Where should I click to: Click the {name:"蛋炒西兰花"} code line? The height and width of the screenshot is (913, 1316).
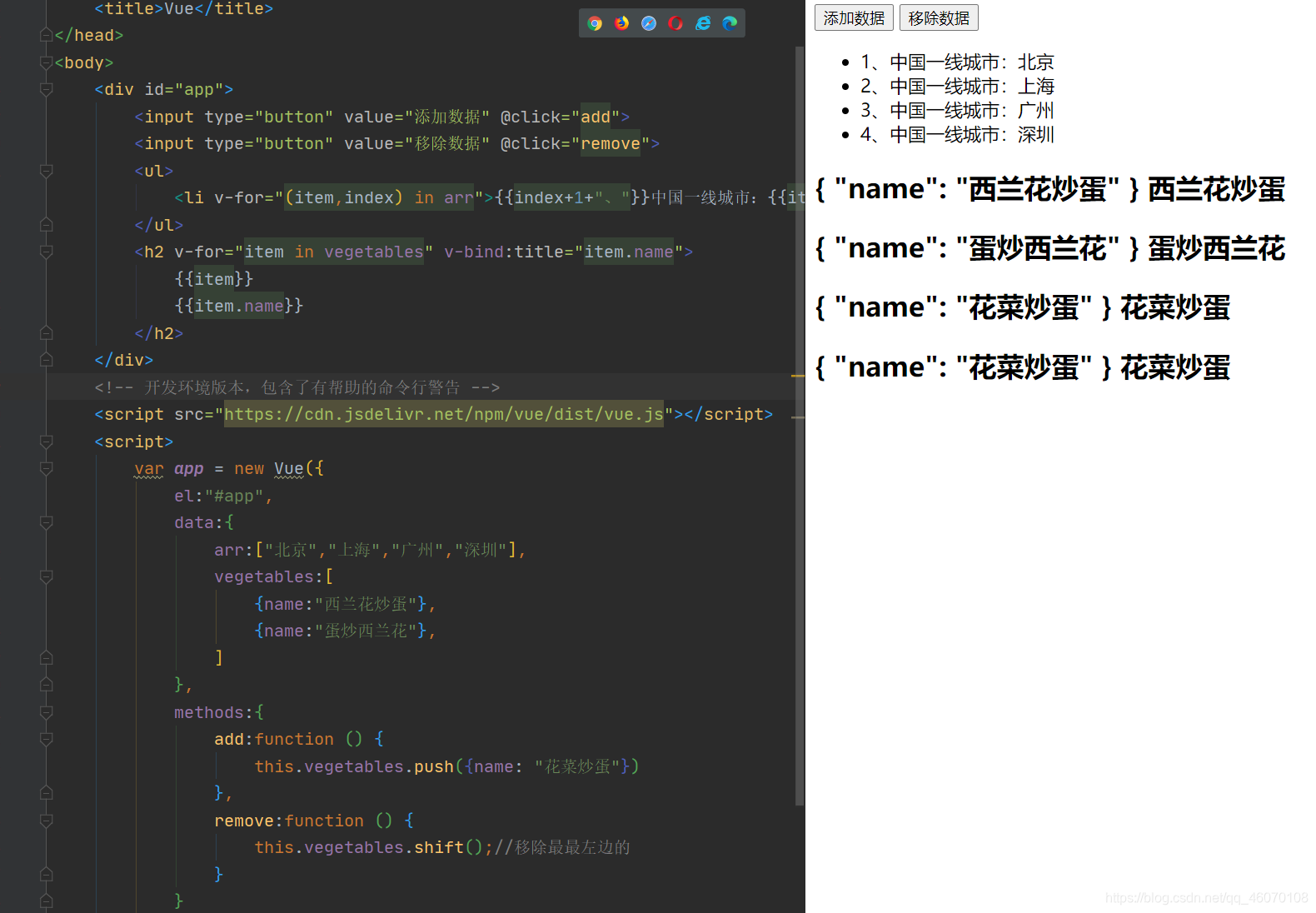345,631
